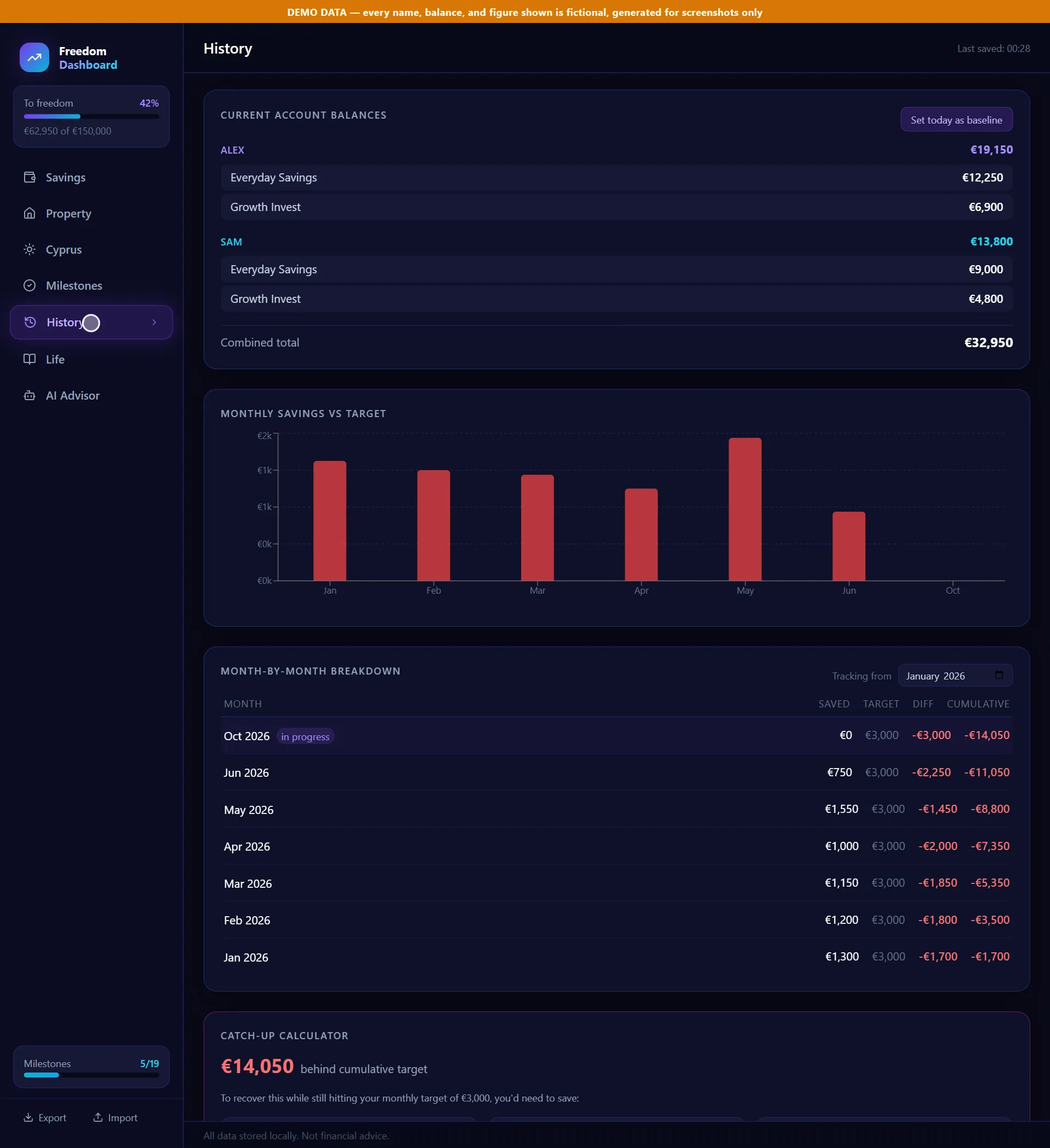Click the Milestones 5/19 progress bar
Image resolution: width=1050 pixels, height=1148 pixels.
pyautogui.click(x=91, y=1075)
